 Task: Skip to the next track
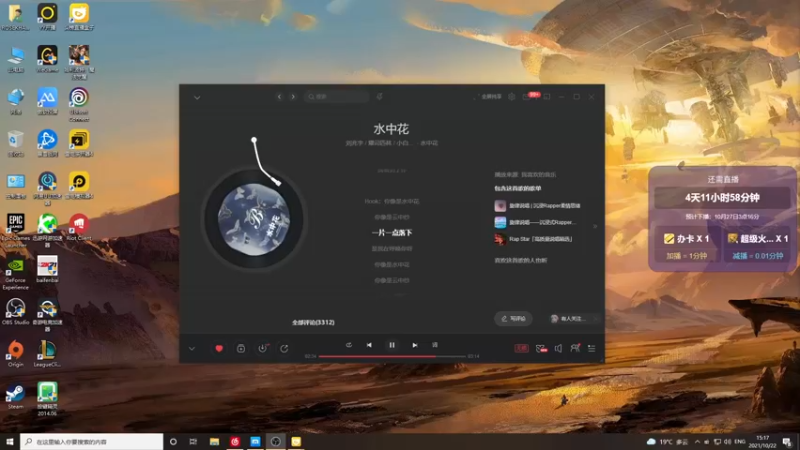[415, 345]
